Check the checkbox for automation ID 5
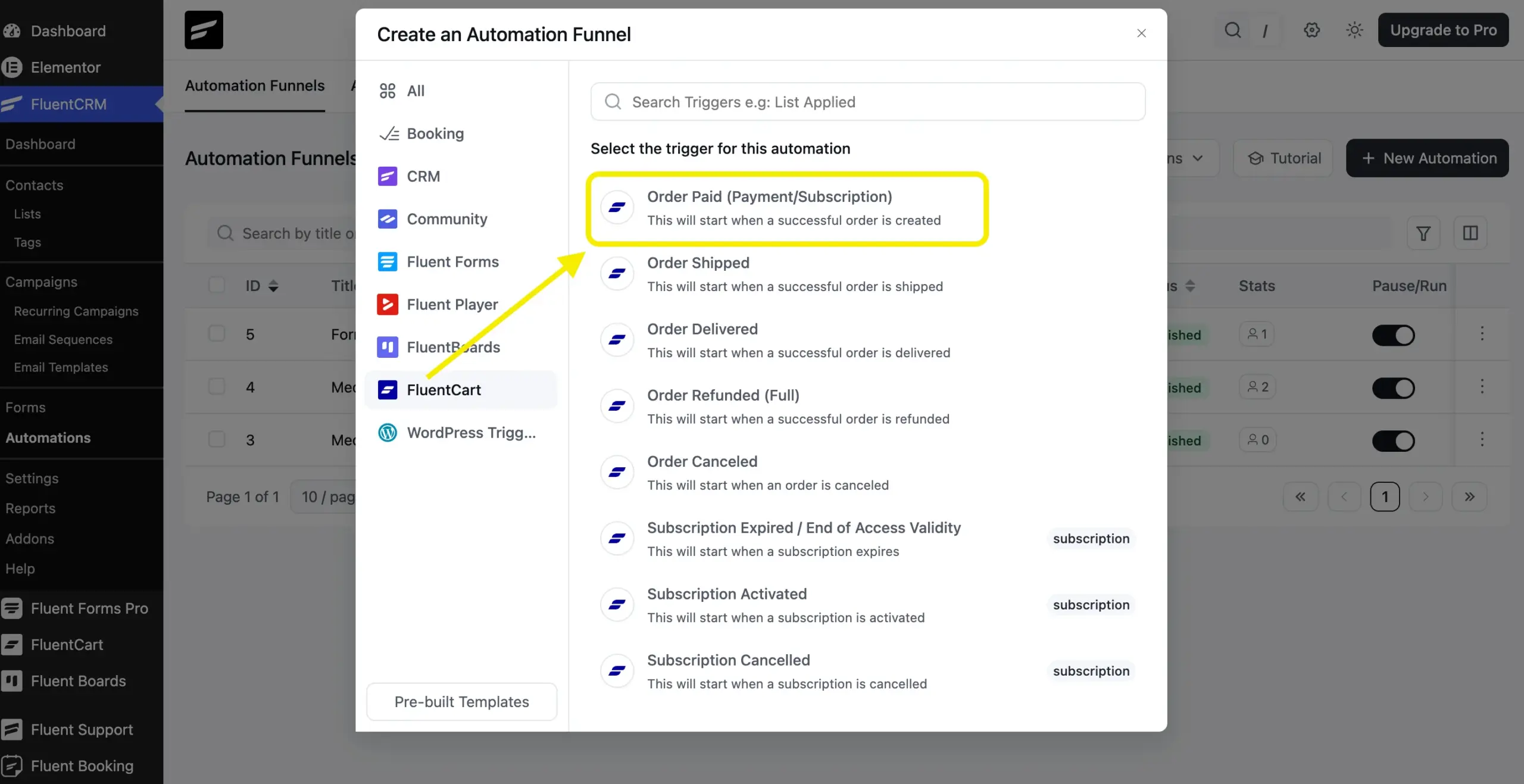 217,333
